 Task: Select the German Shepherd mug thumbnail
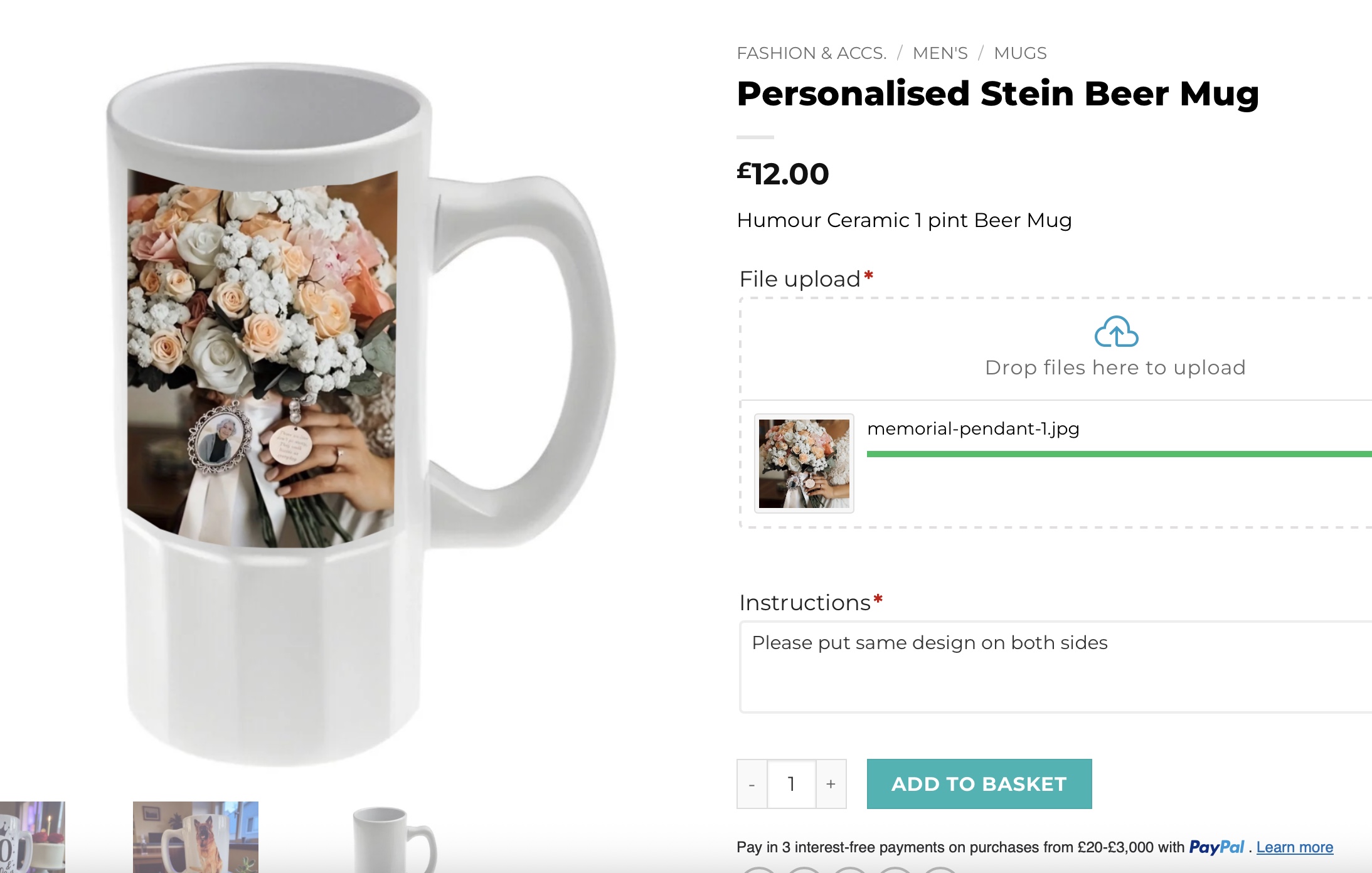tap(195, 837)
